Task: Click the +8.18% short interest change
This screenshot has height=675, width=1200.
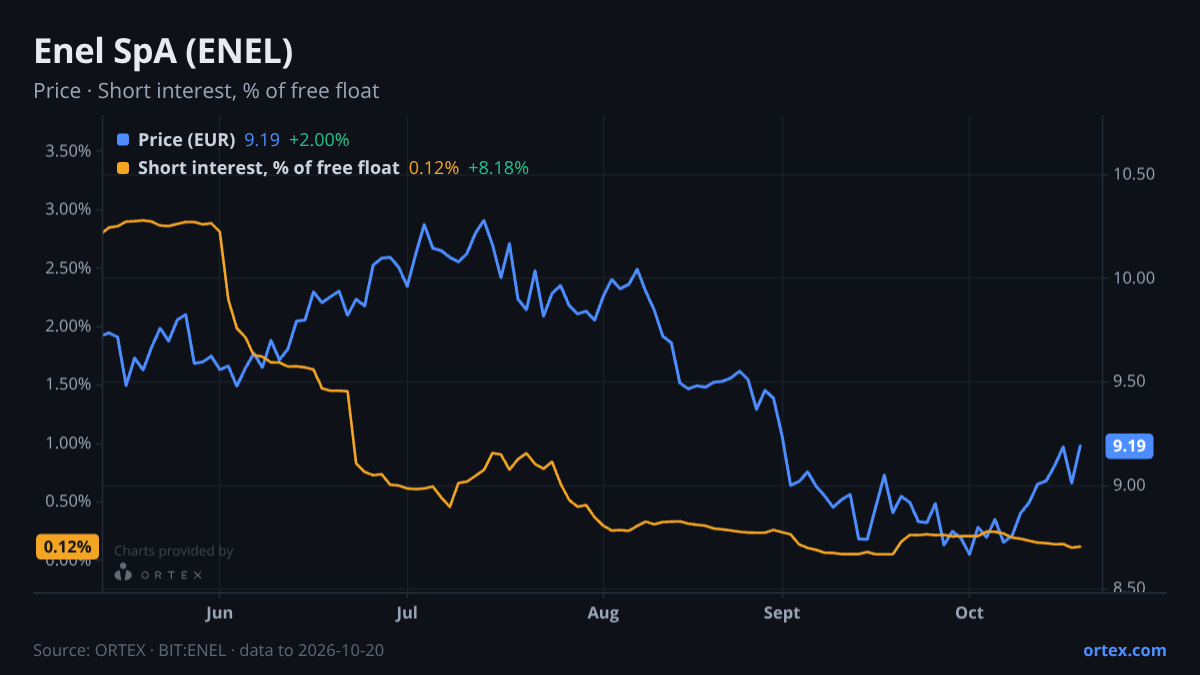Action: (498, 168)
